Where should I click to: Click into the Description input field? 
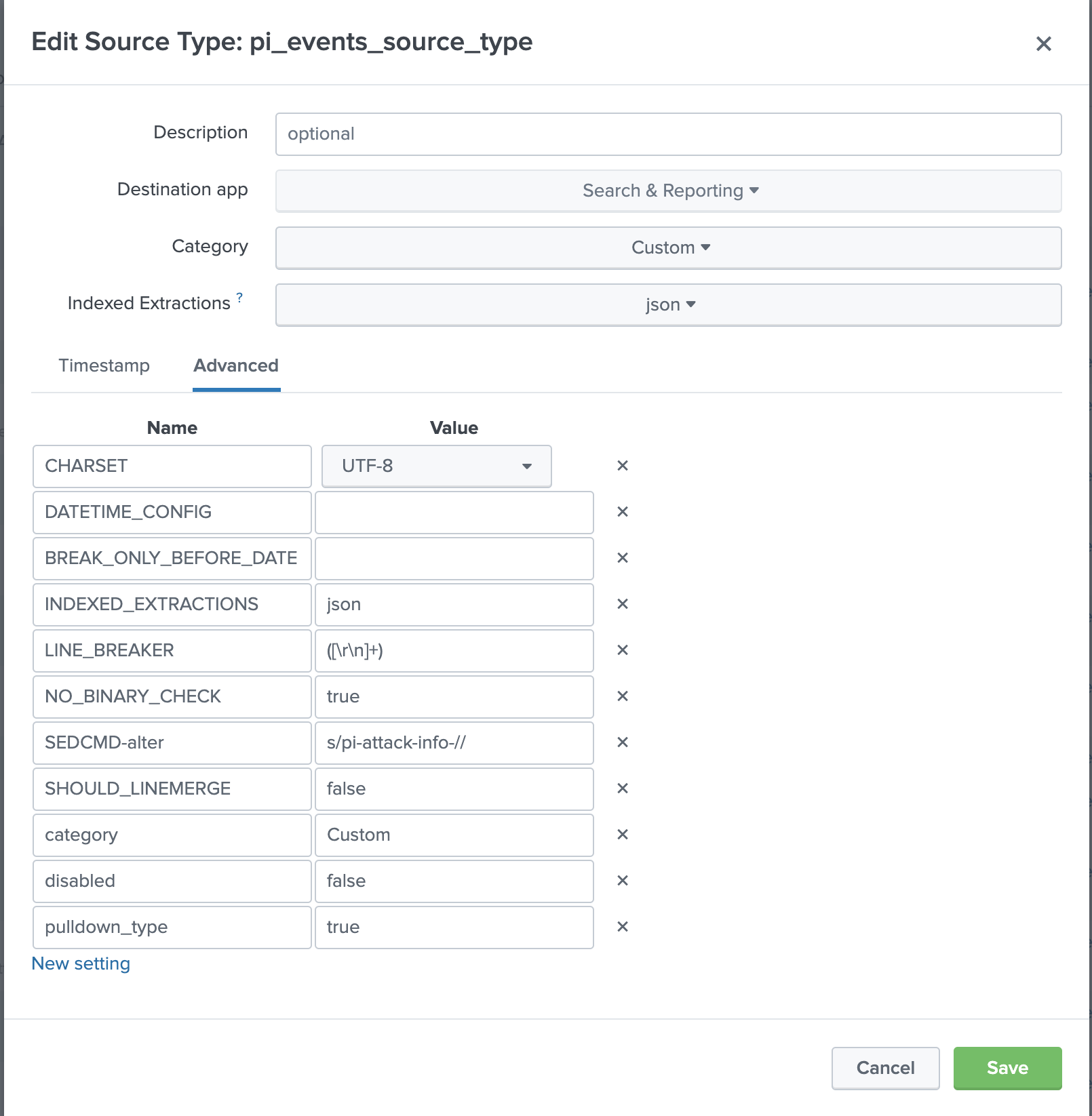[x=668, y=134]
